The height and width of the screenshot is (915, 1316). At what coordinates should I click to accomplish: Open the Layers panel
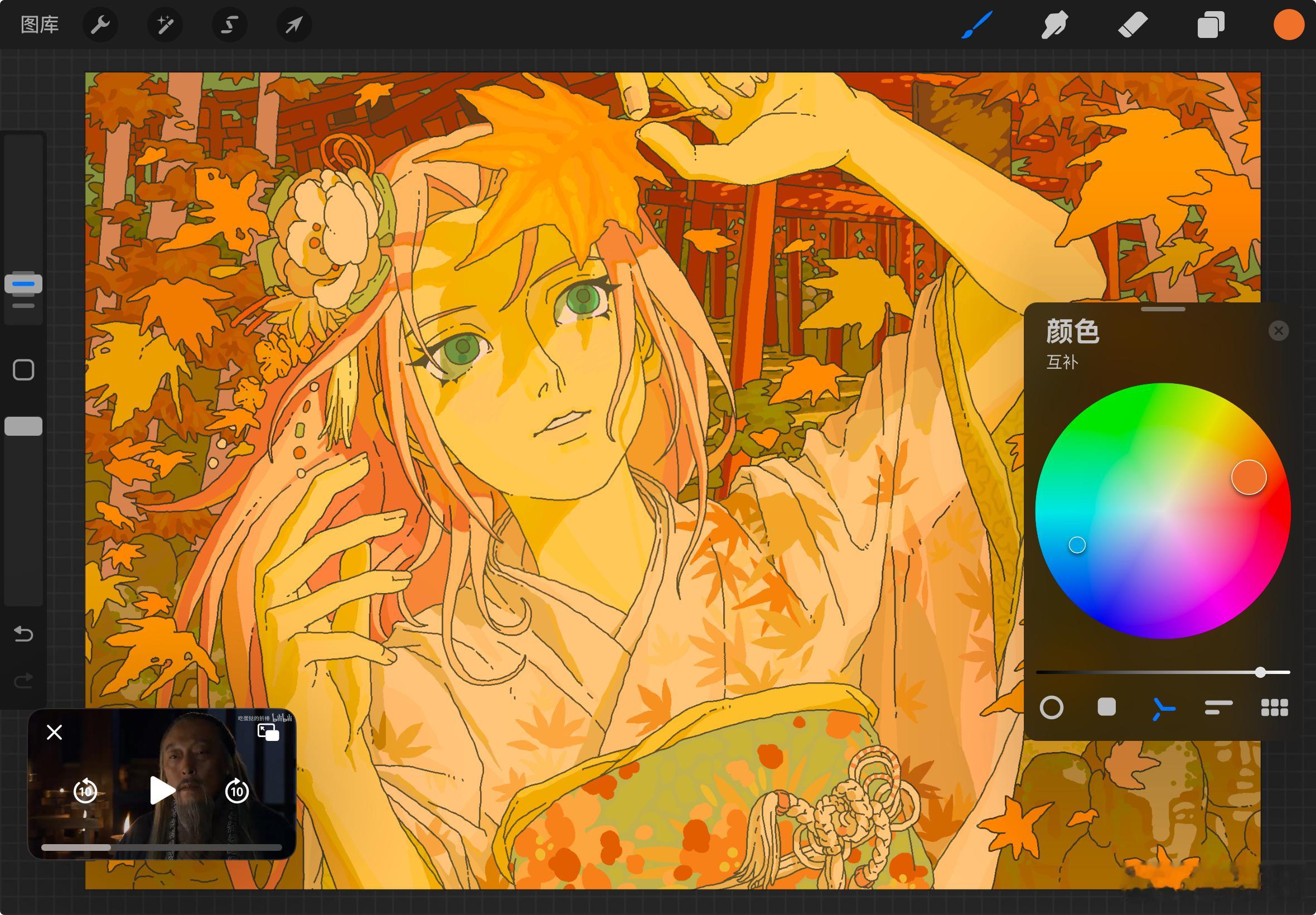tap(1211, 25)
